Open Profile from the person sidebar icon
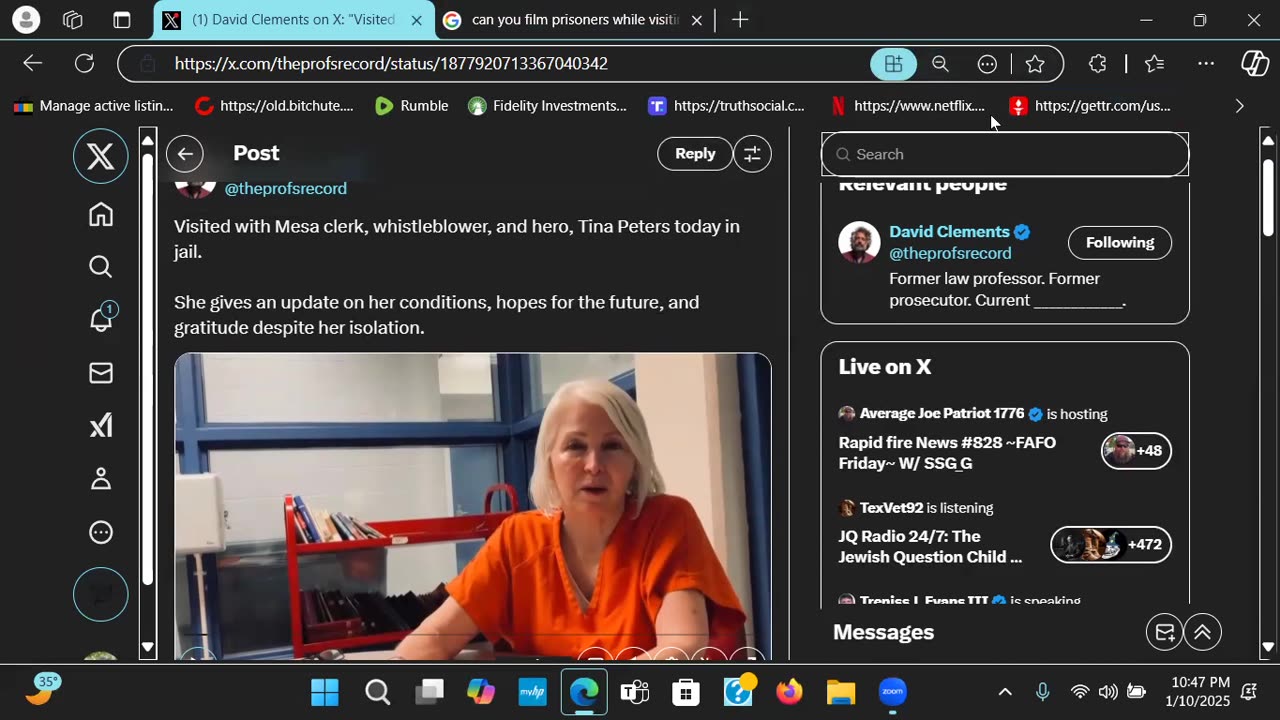The image size is (1280, 720). click(101, 479)
